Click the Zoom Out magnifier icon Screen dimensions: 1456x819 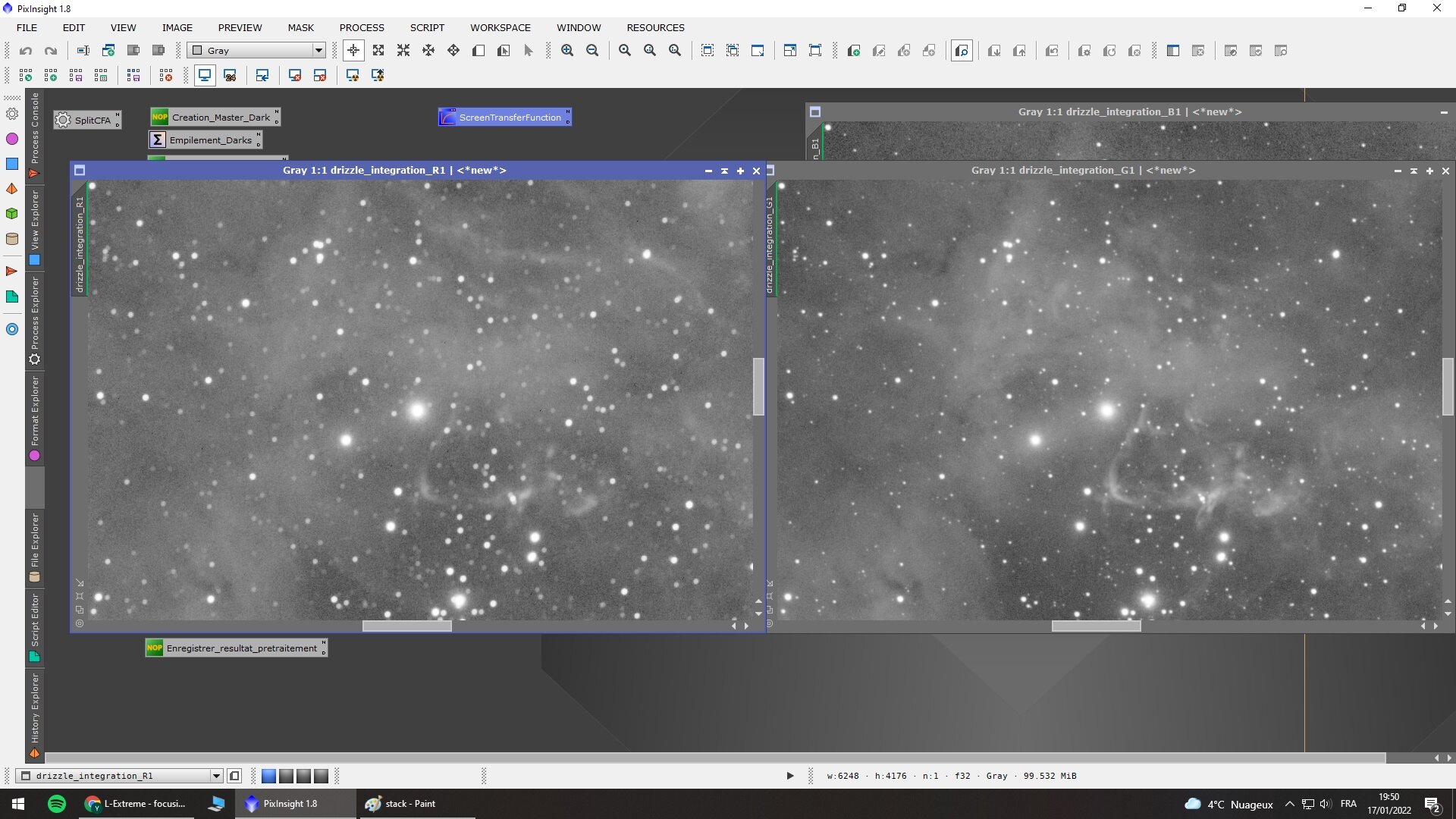tap(592, 51)
